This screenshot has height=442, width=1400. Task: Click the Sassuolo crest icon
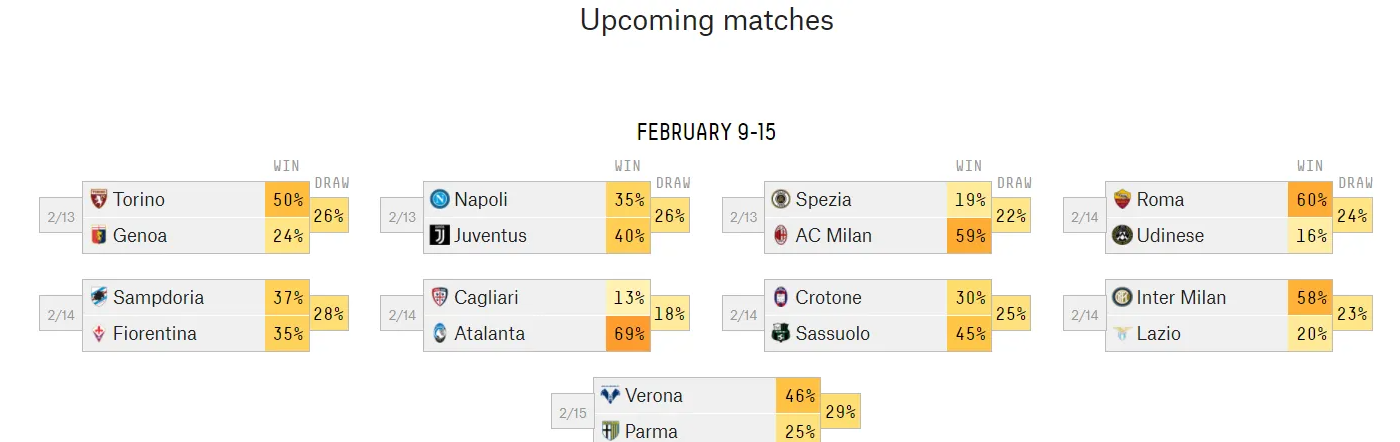(x=780, y=333)
